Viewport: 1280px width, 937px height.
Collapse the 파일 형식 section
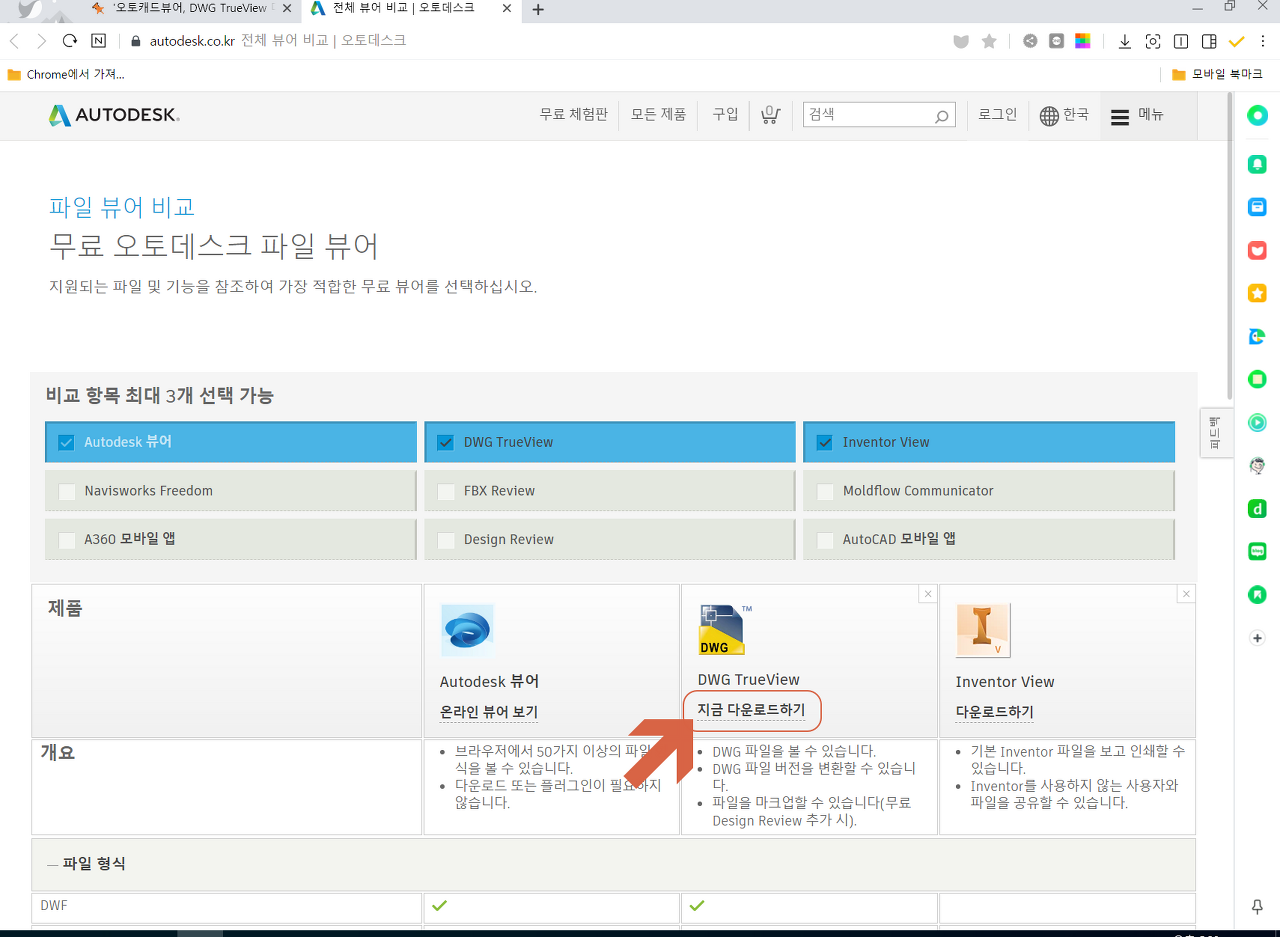tap(86, 864)
